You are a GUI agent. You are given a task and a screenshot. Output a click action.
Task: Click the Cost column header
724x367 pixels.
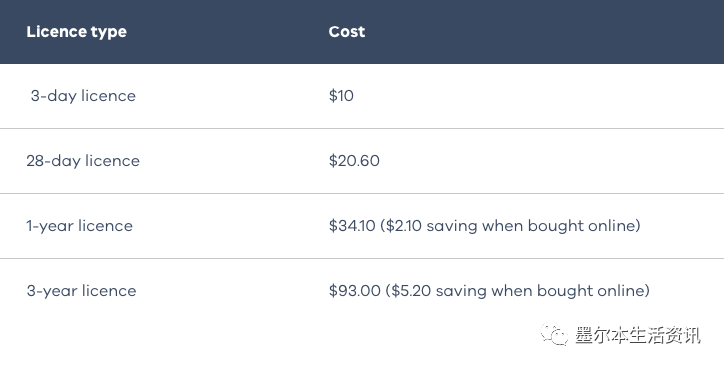tap(347, 31)
